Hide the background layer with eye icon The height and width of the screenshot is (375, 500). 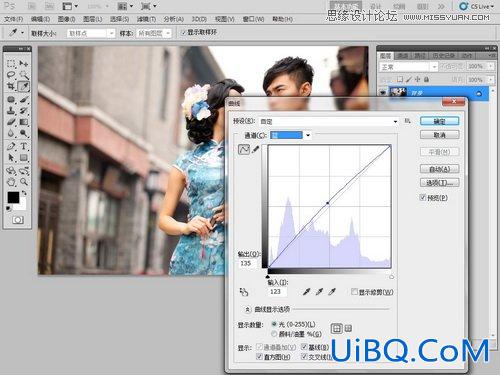383,93
